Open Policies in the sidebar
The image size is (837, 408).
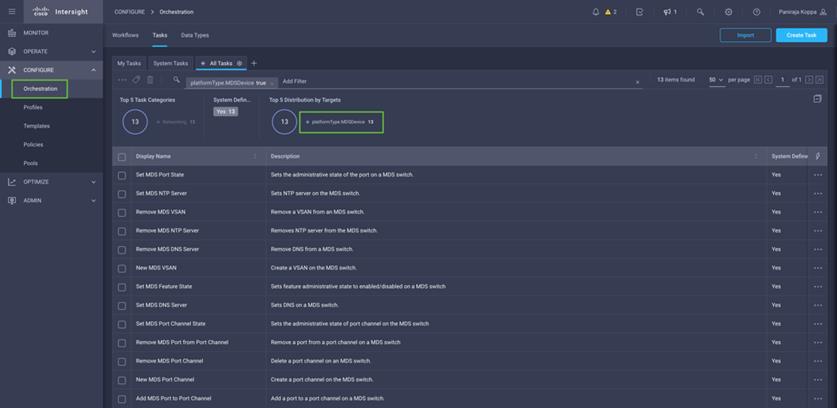click(33, 145)
